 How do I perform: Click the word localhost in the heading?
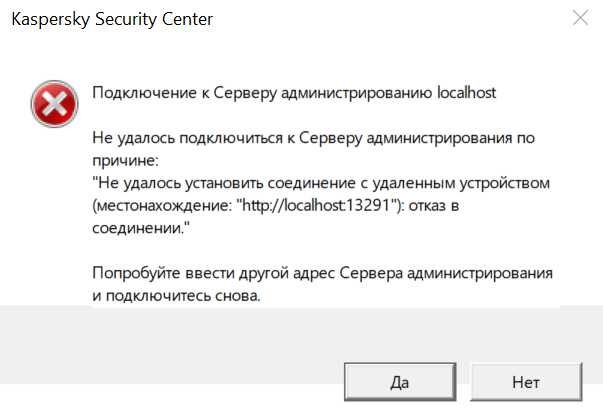(466, 93)
